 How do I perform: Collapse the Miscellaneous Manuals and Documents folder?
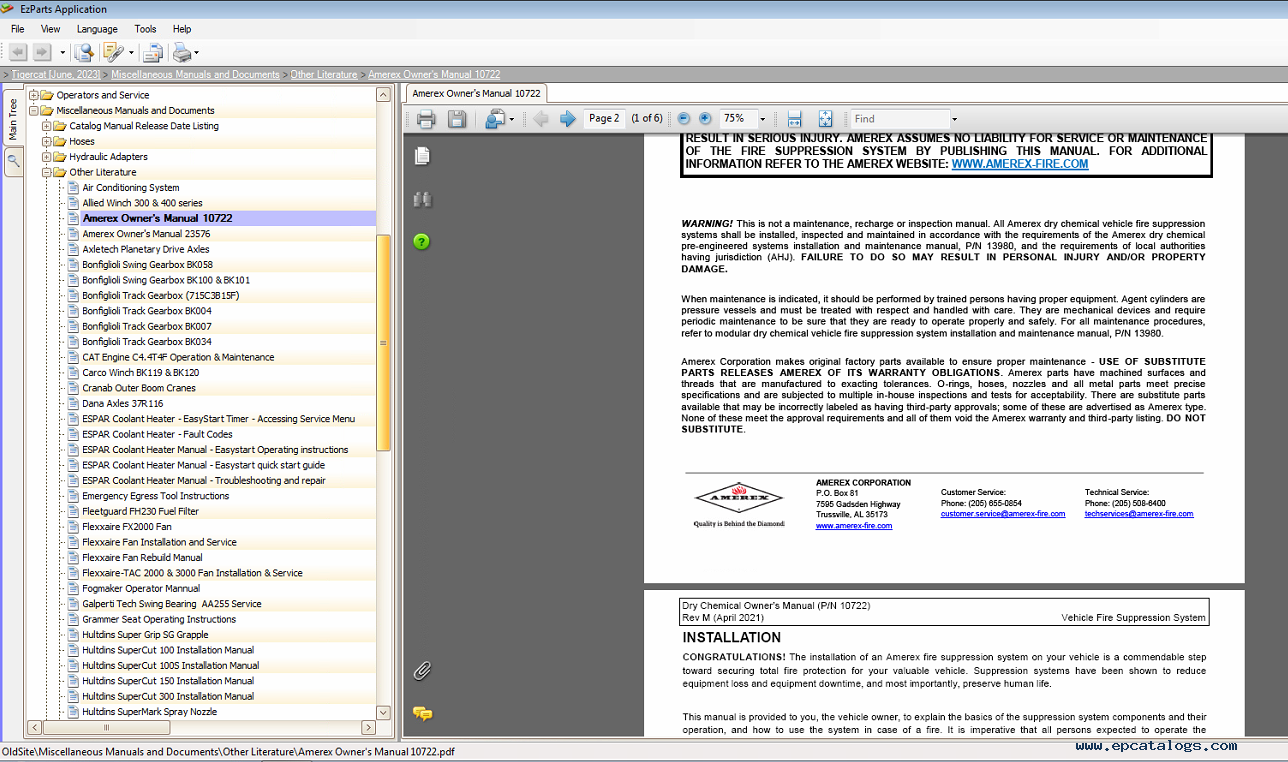pos(33,111)
